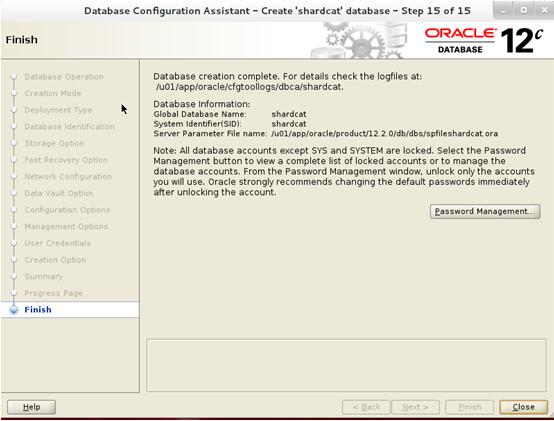This screenshot has width=554, height=421.
Task: Select the Configuration Options step
Action: [67, 210]
